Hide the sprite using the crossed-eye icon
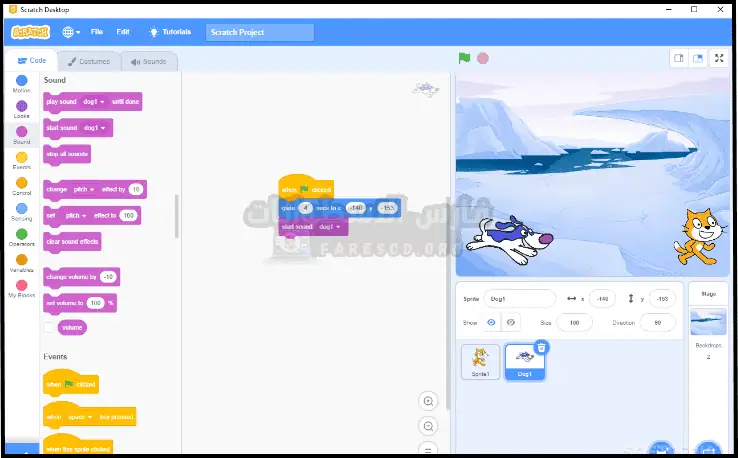Image resolution: width=738 pixels, height=458 pixels. (x=511, y=322)
